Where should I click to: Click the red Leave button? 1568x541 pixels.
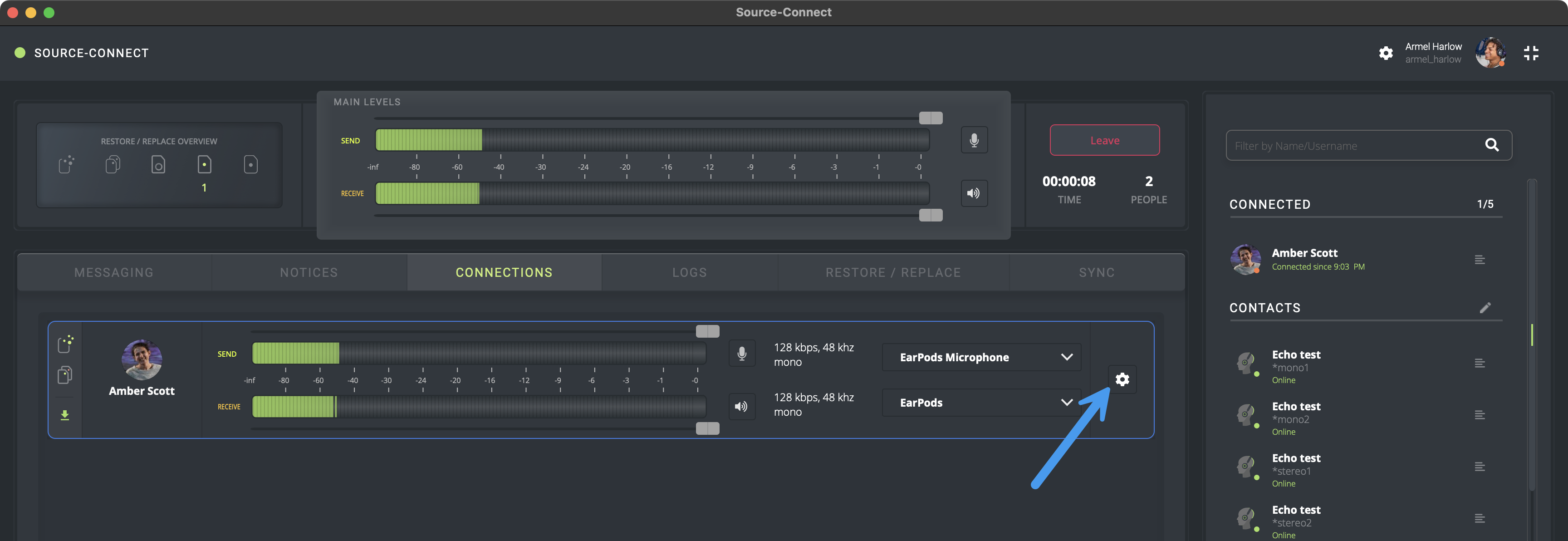click(x=1104, y=140)
